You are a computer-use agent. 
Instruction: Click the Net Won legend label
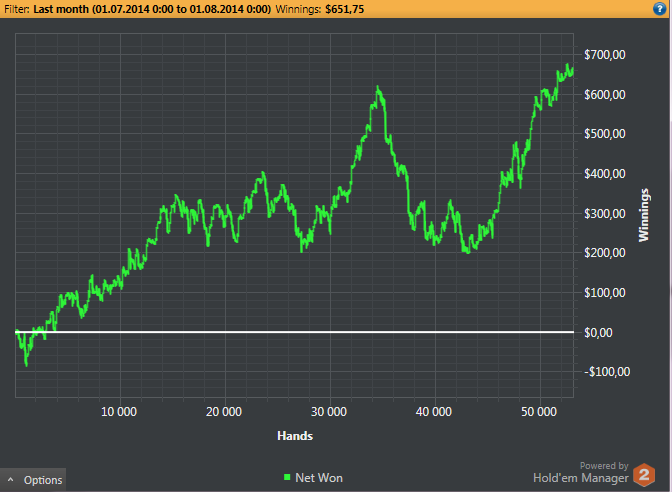tap(319, 478)
